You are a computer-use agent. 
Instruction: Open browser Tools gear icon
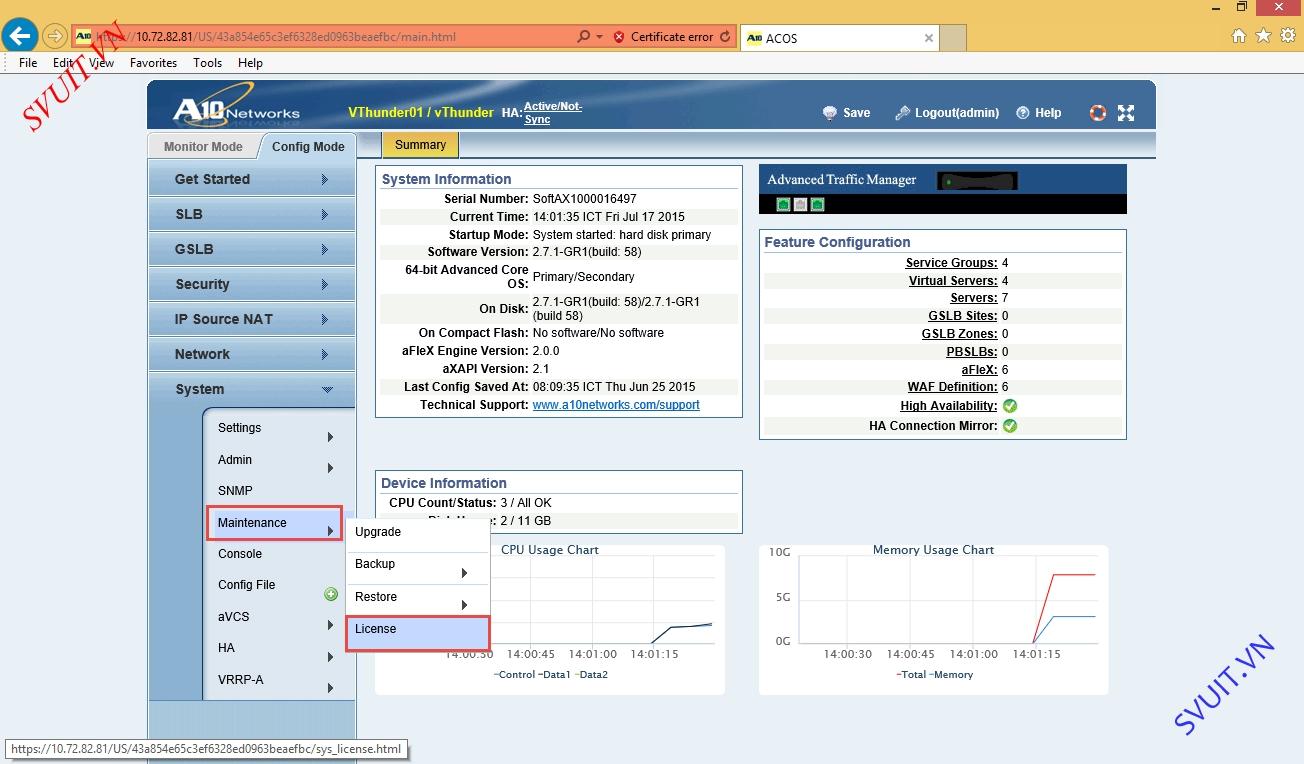[1287, 36]
